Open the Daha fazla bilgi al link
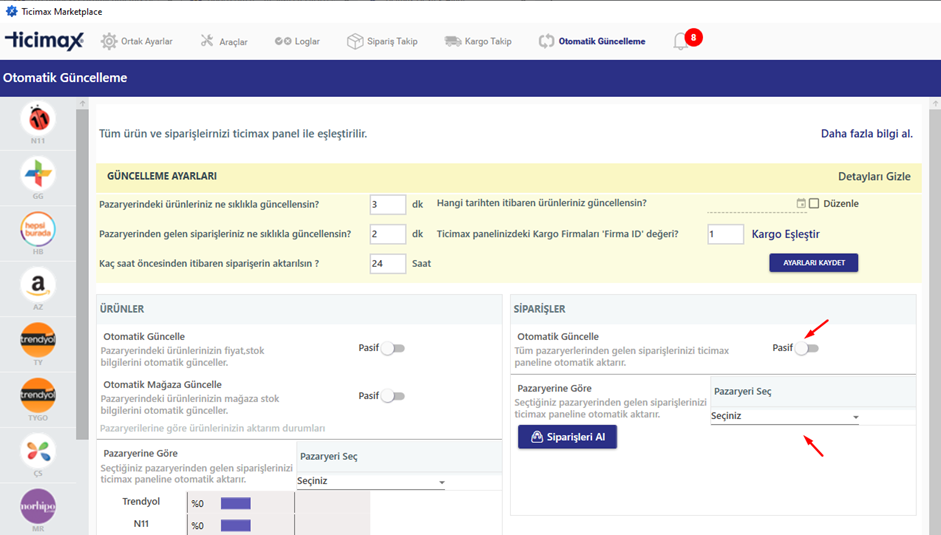 867,133
